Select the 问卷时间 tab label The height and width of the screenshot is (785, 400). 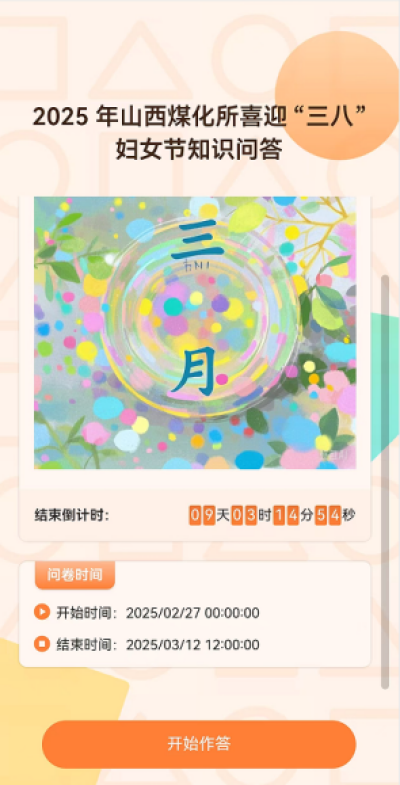coord(75,575)
